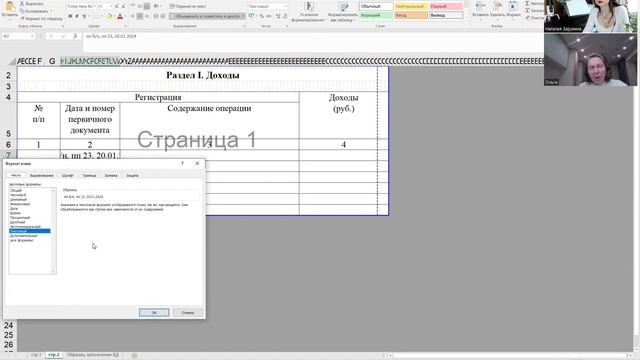This screenshot has height=360, width=640.
Task: Click the fill color bucket icon
Action: [109, 16]
